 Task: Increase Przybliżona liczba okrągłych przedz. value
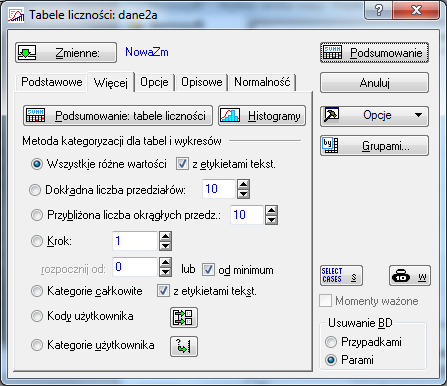(272, 210)
